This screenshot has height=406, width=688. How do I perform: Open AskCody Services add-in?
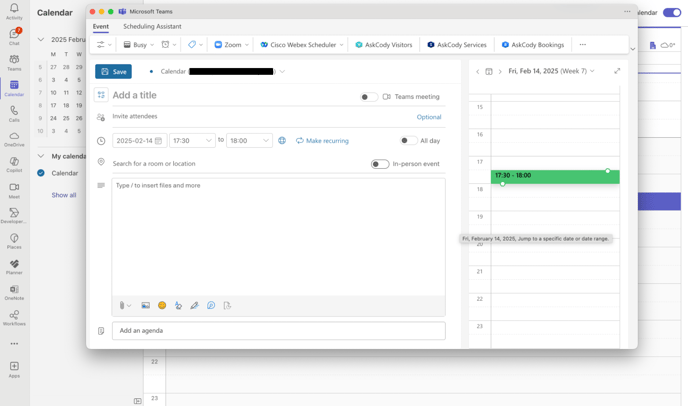pos(457,45)
